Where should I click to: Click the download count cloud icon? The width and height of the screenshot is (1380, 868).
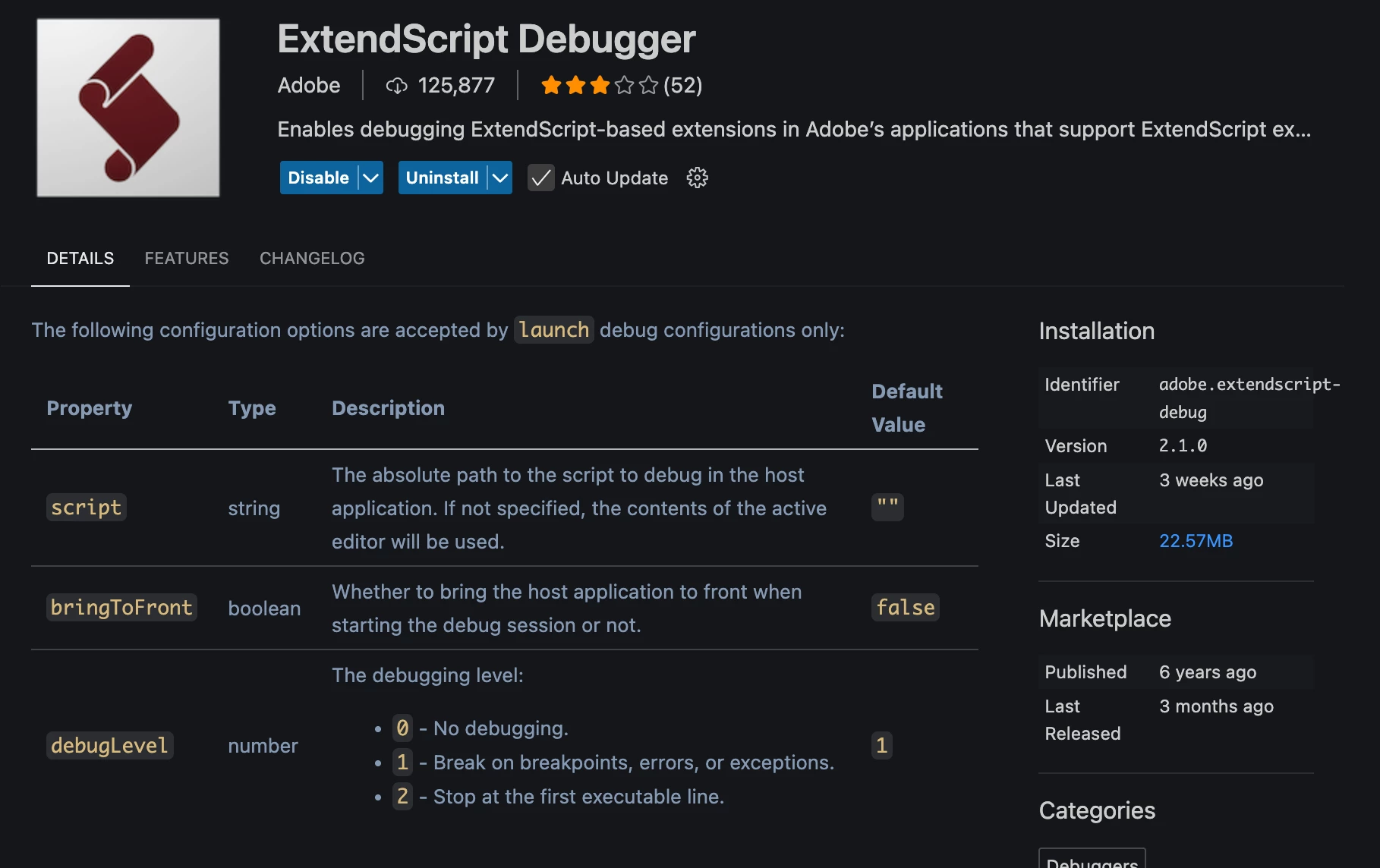tap(396, 86)
